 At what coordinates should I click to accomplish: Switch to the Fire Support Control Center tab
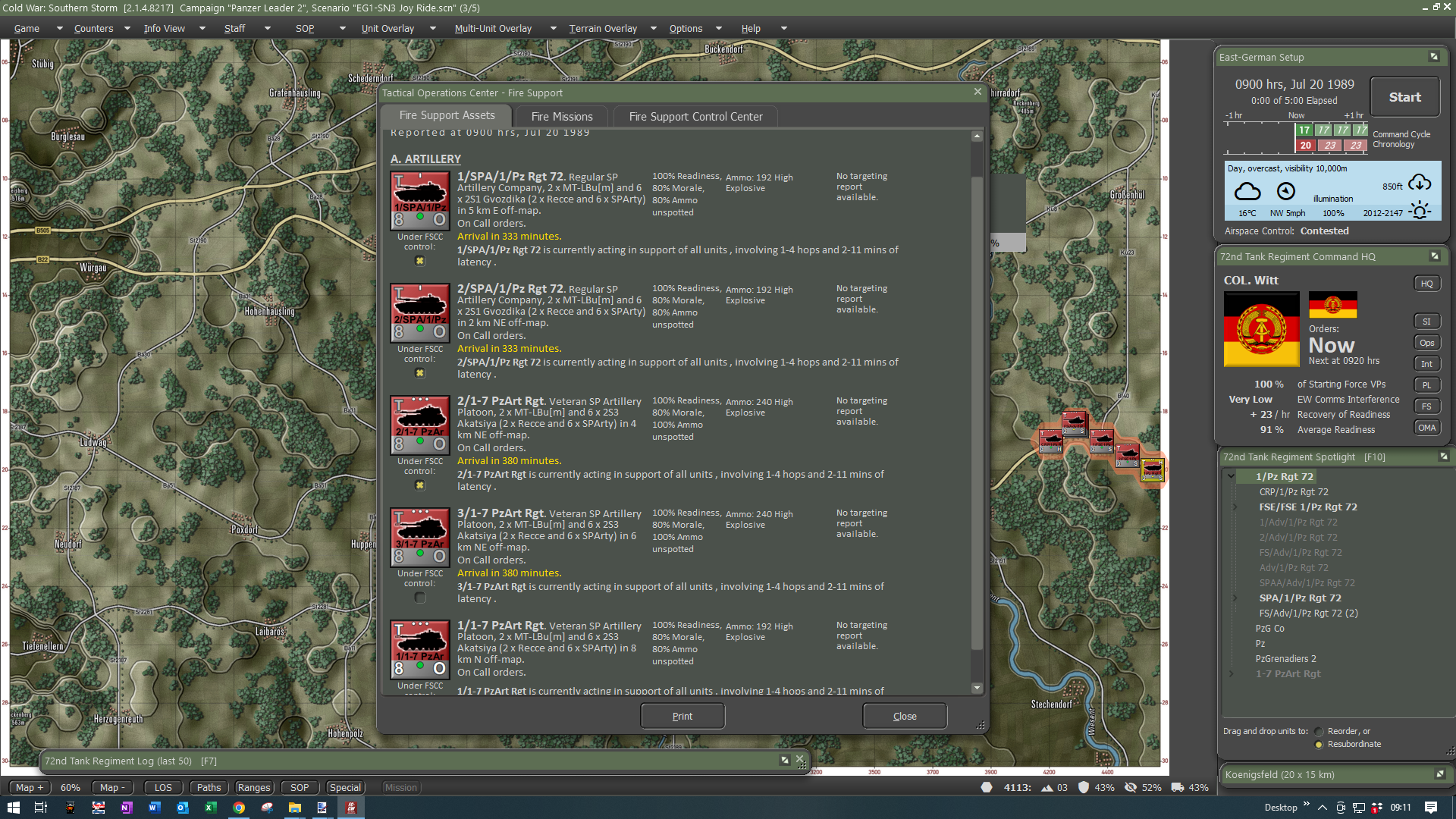coord(695,116)
